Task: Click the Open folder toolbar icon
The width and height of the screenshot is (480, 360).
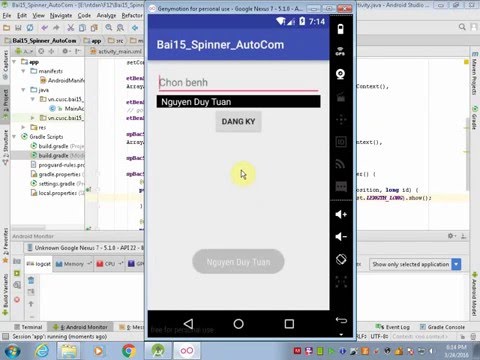Action: click(6, 28)
